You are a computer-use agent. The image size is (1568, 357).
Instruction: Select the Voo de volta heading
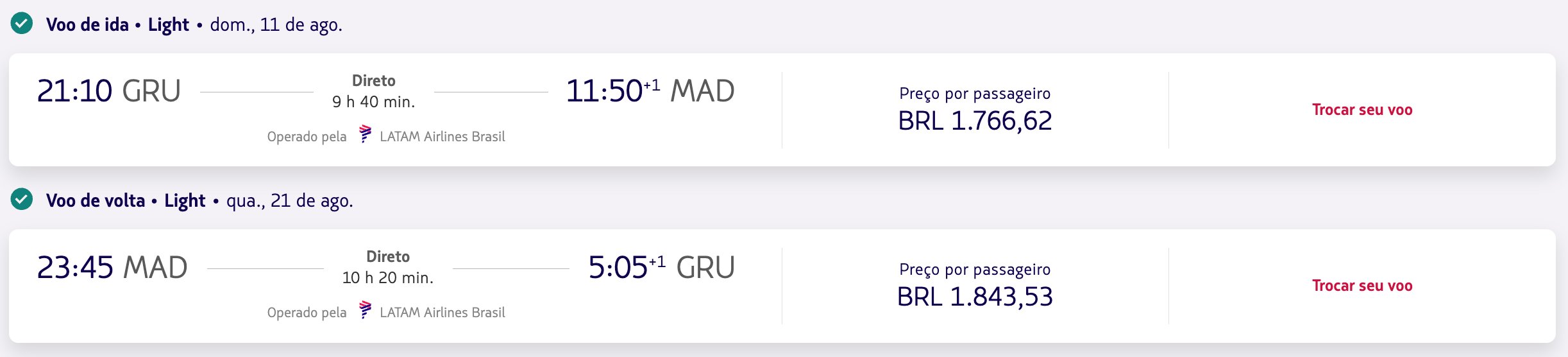(96, 200)
